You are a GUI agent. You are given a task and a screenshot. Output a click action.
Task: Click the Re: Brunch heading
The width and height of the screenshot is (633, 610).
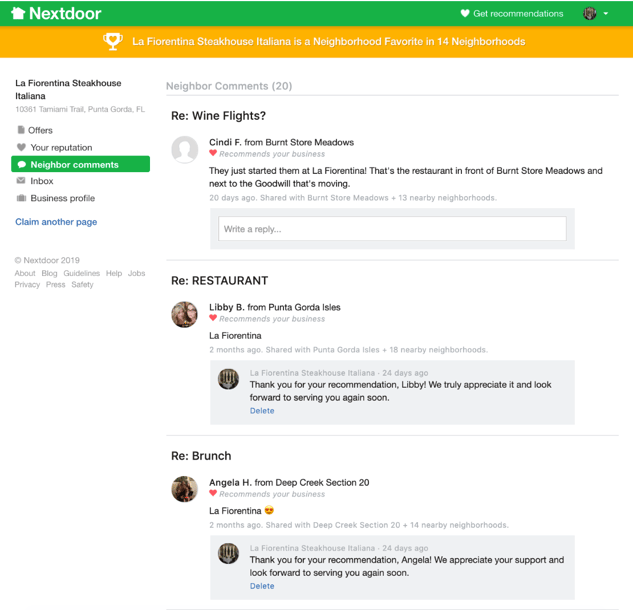click(201, 456)
